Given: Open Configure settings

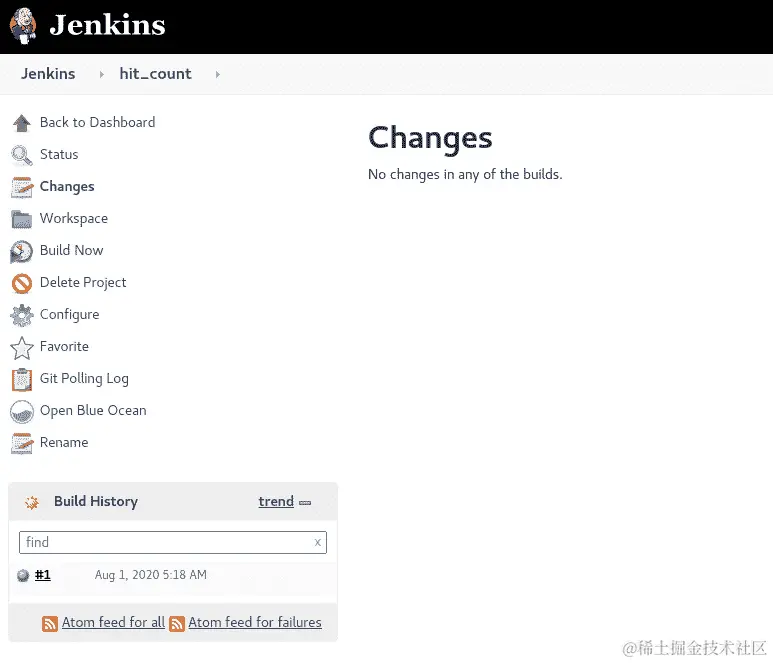Looking at the screenshot, I should tap(70, 314).
